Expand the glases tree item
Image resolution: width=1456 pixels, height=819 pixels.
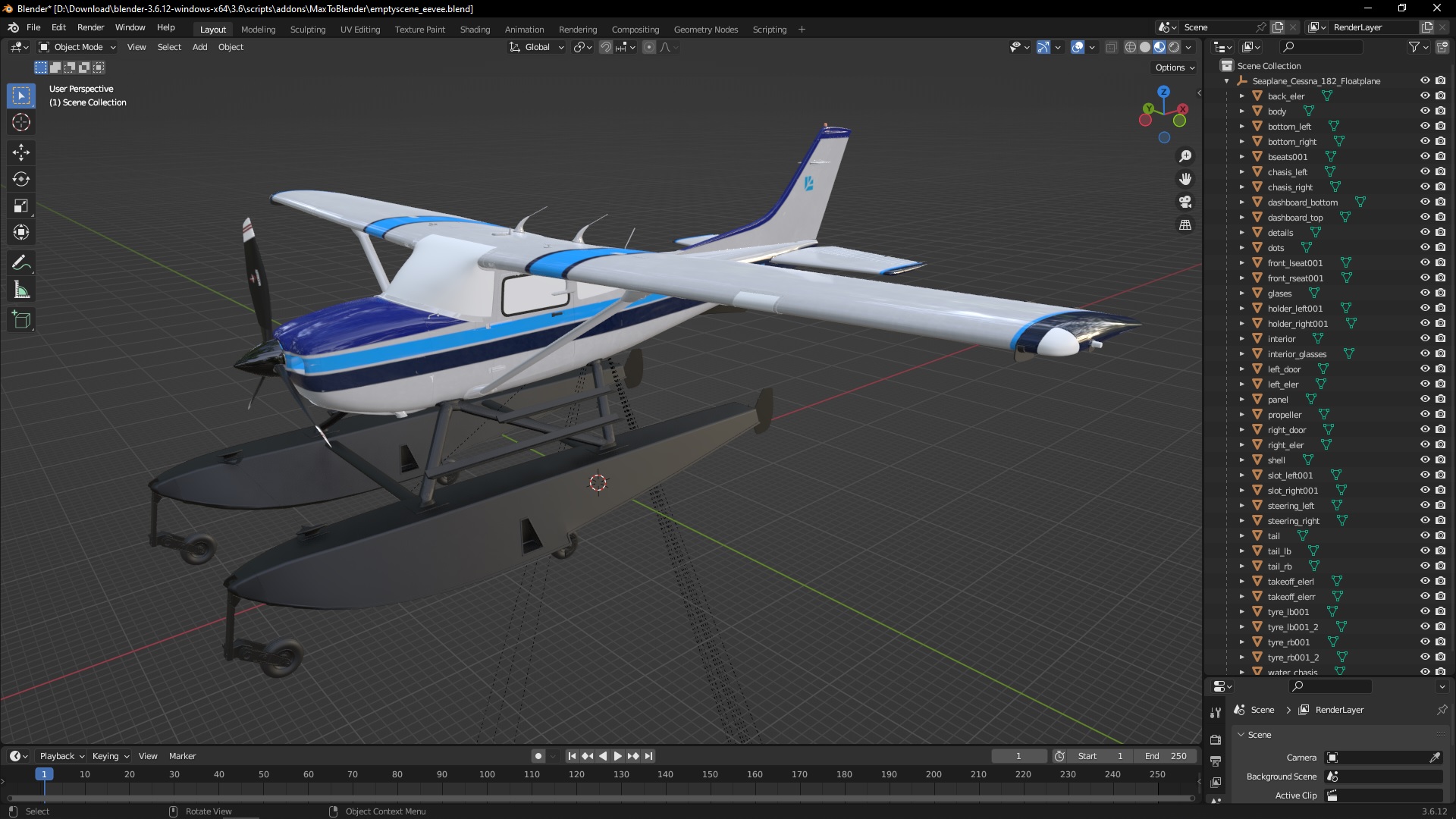tap(1242, 293)
